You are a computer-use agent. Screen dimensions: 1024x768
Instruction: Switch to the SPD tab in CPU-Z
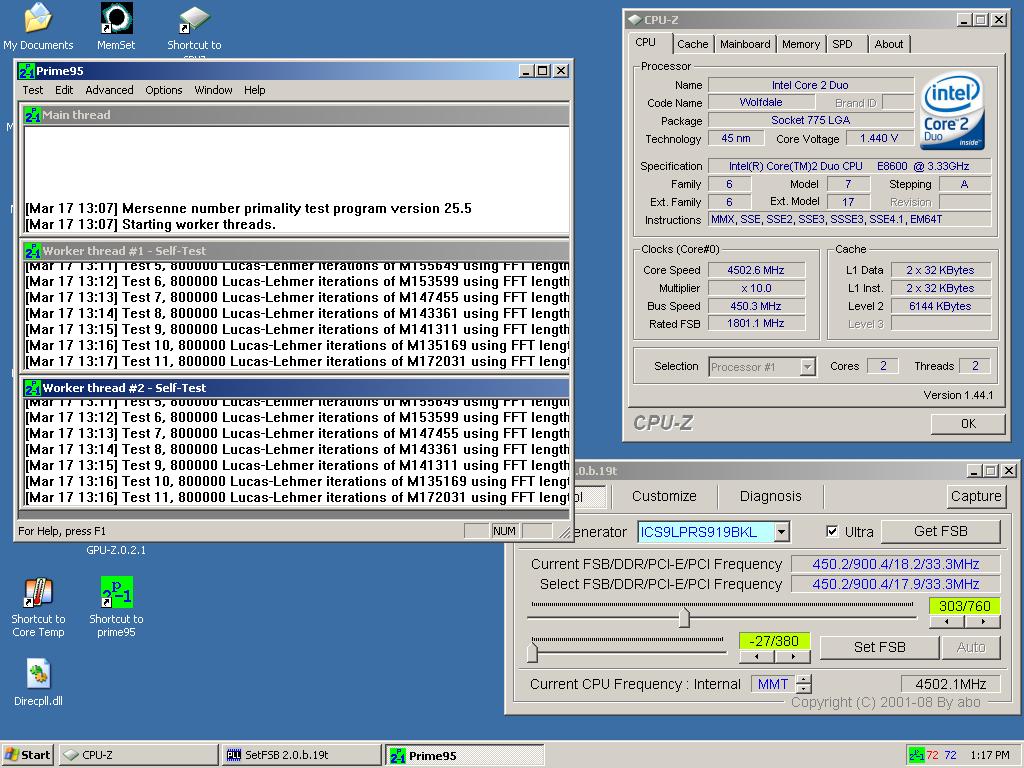[842, 44]
